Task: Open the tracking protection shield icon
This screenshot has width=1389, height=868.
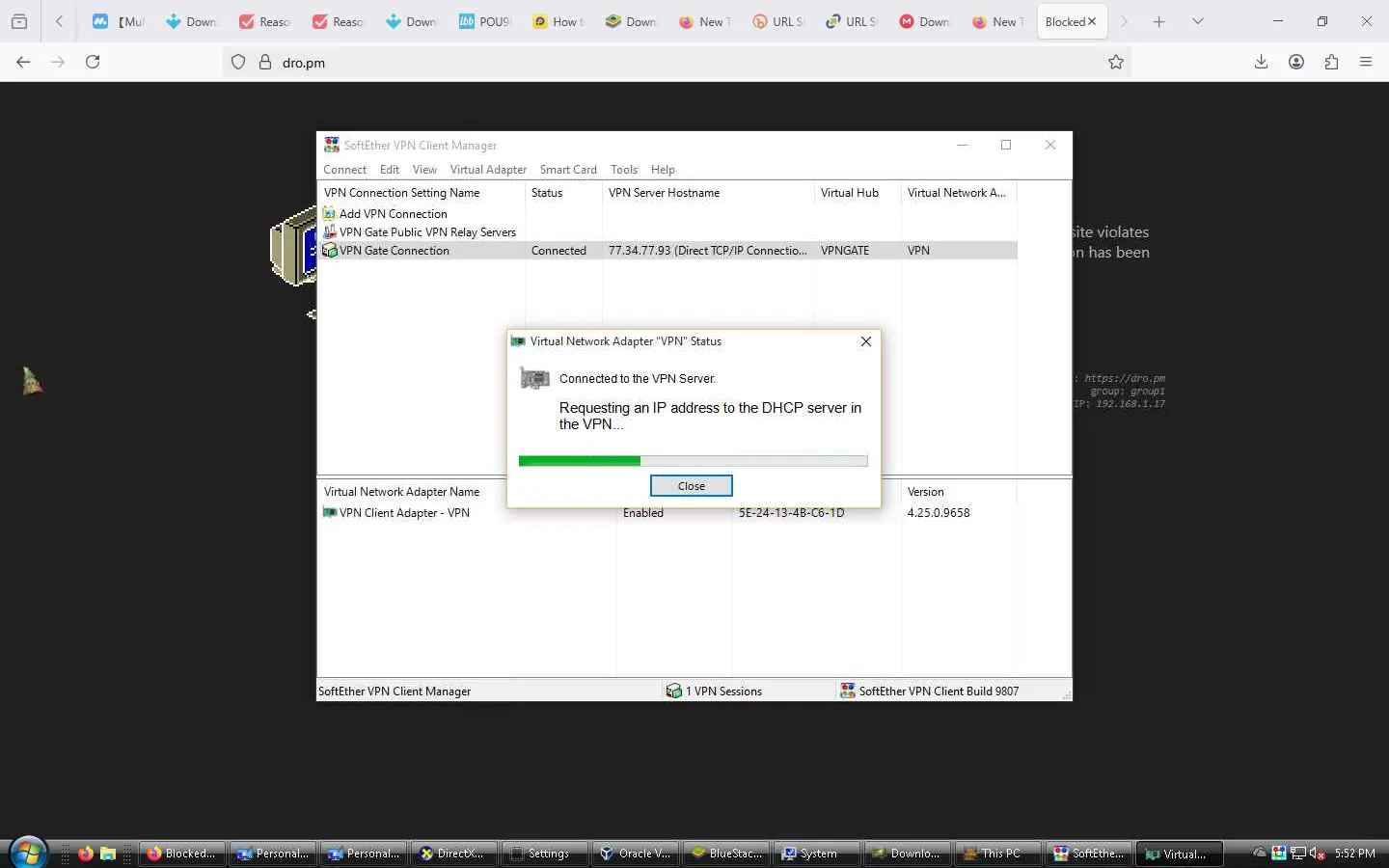Action: click(x=238, y=63)
